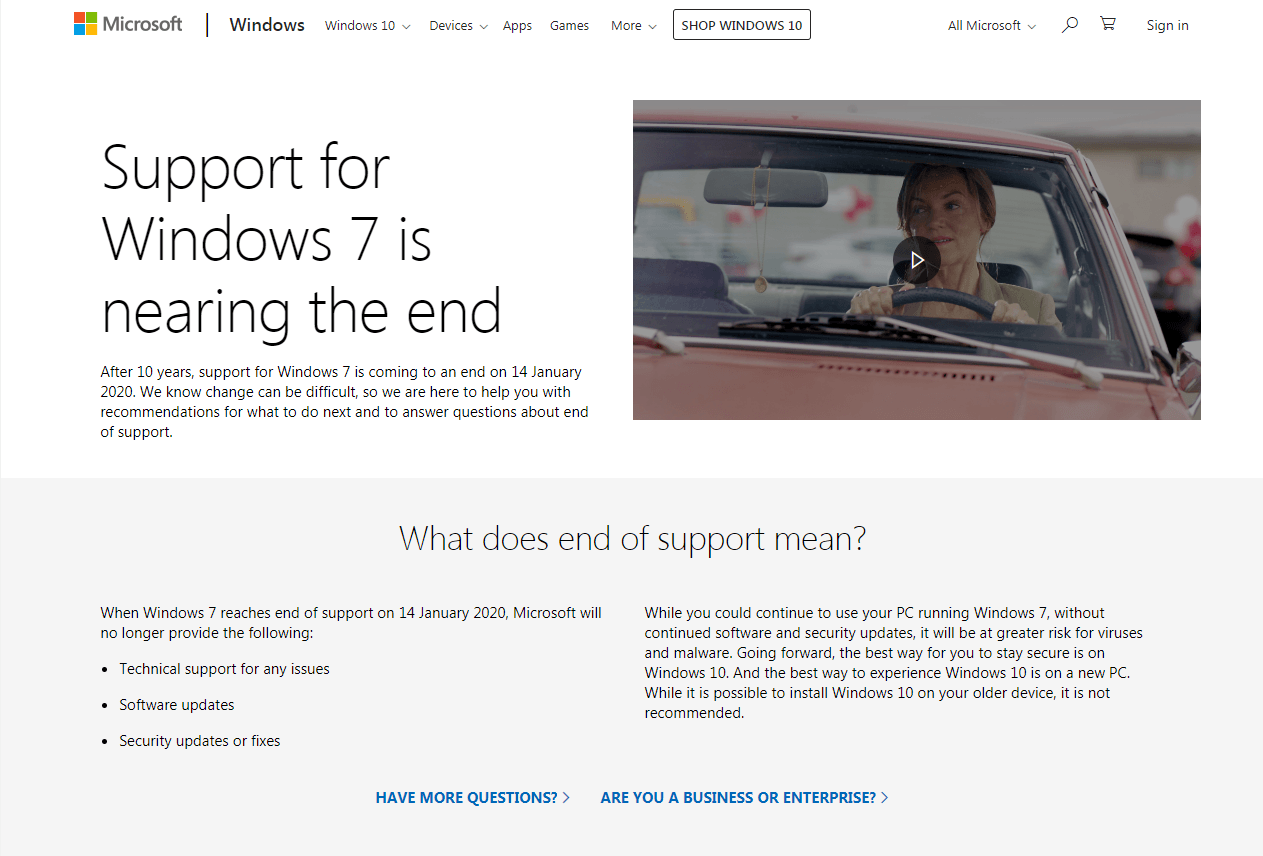Click the video thumbnail of woman driving
1263x856 pixels.
coord(917,260)
